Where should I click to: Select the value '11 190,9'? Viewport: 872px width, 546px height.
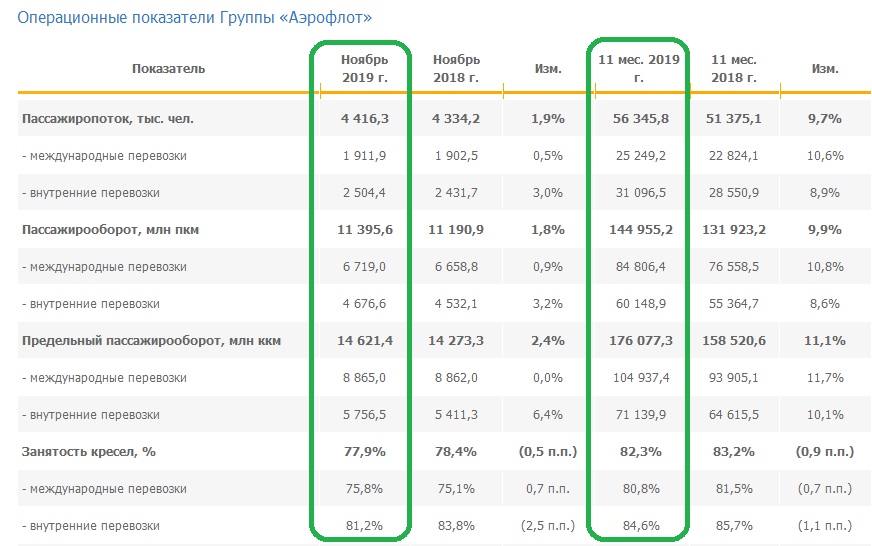[x=456, y=230]
